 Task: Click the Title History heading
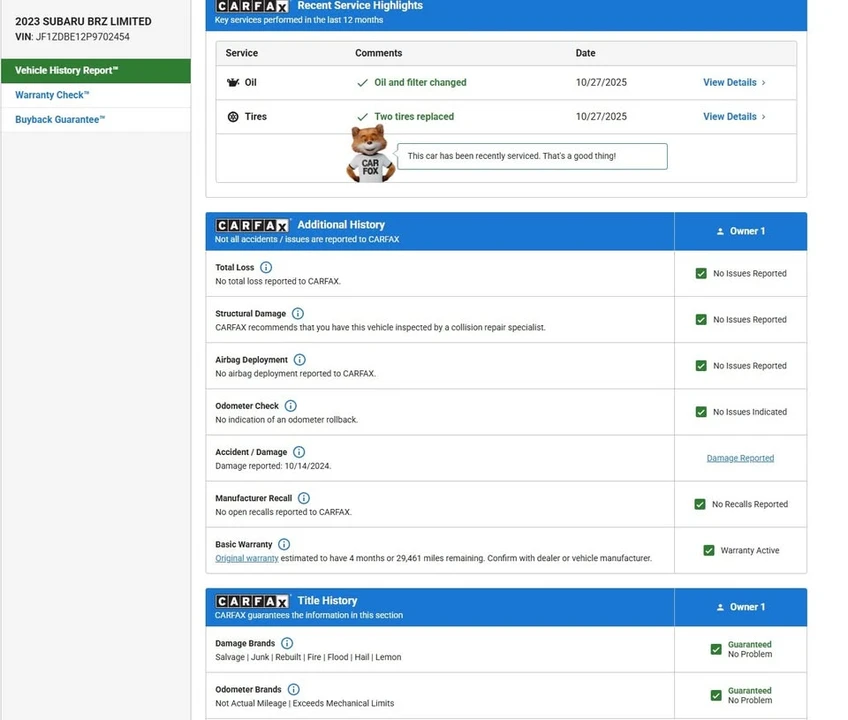pos(327,600)
